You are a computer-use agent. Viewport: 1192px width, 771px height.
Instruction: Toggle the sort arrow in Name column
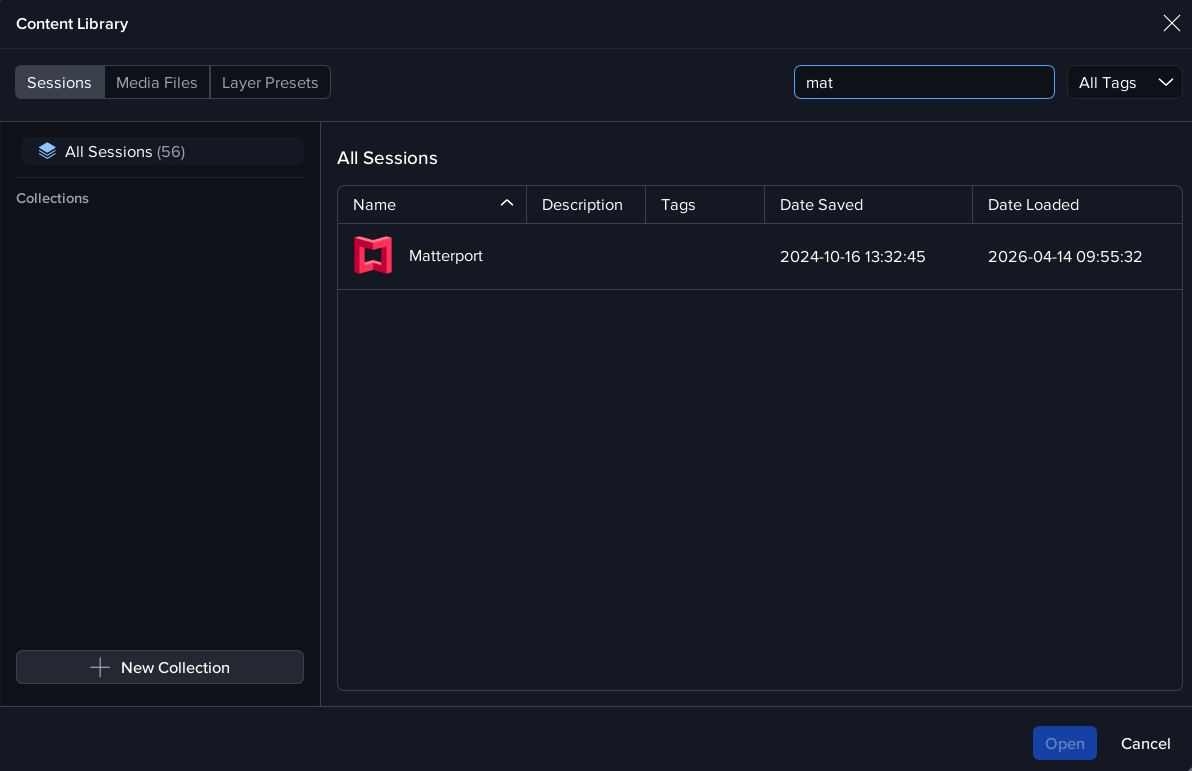pos(507,203)
